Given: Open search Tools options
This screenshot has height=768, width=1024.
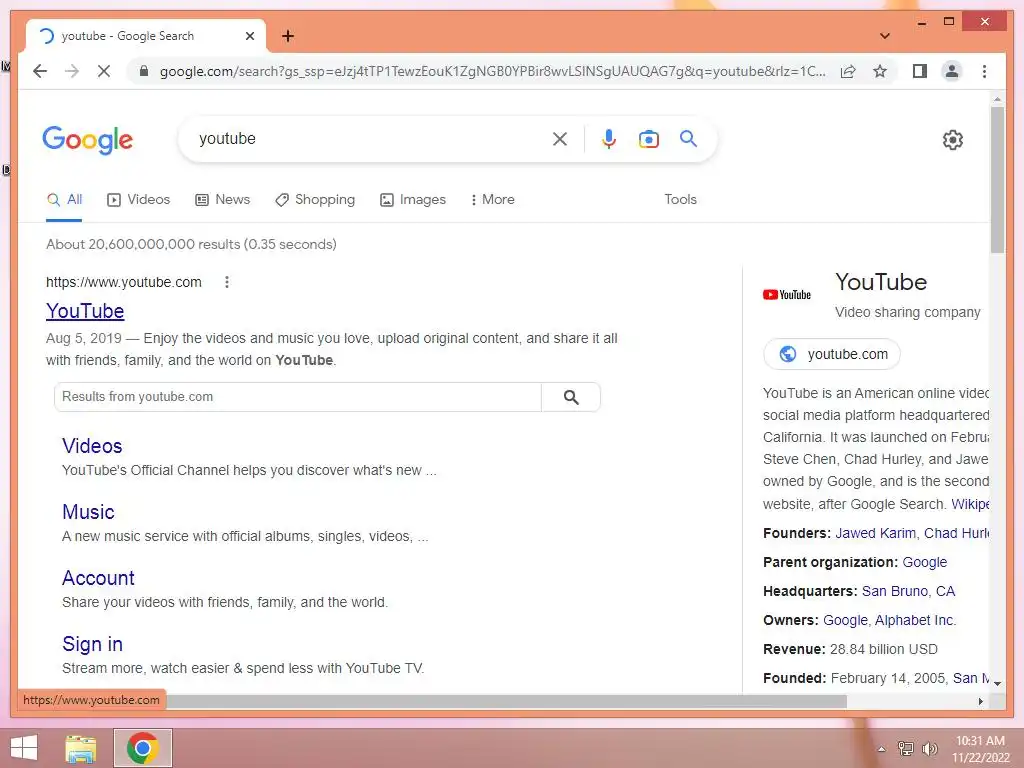Looking at the screenshot, I should click(x=680, y=200).
